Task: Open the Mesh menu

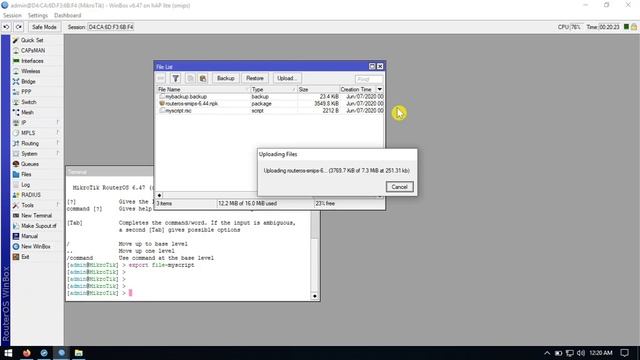Action: [27, 112]
